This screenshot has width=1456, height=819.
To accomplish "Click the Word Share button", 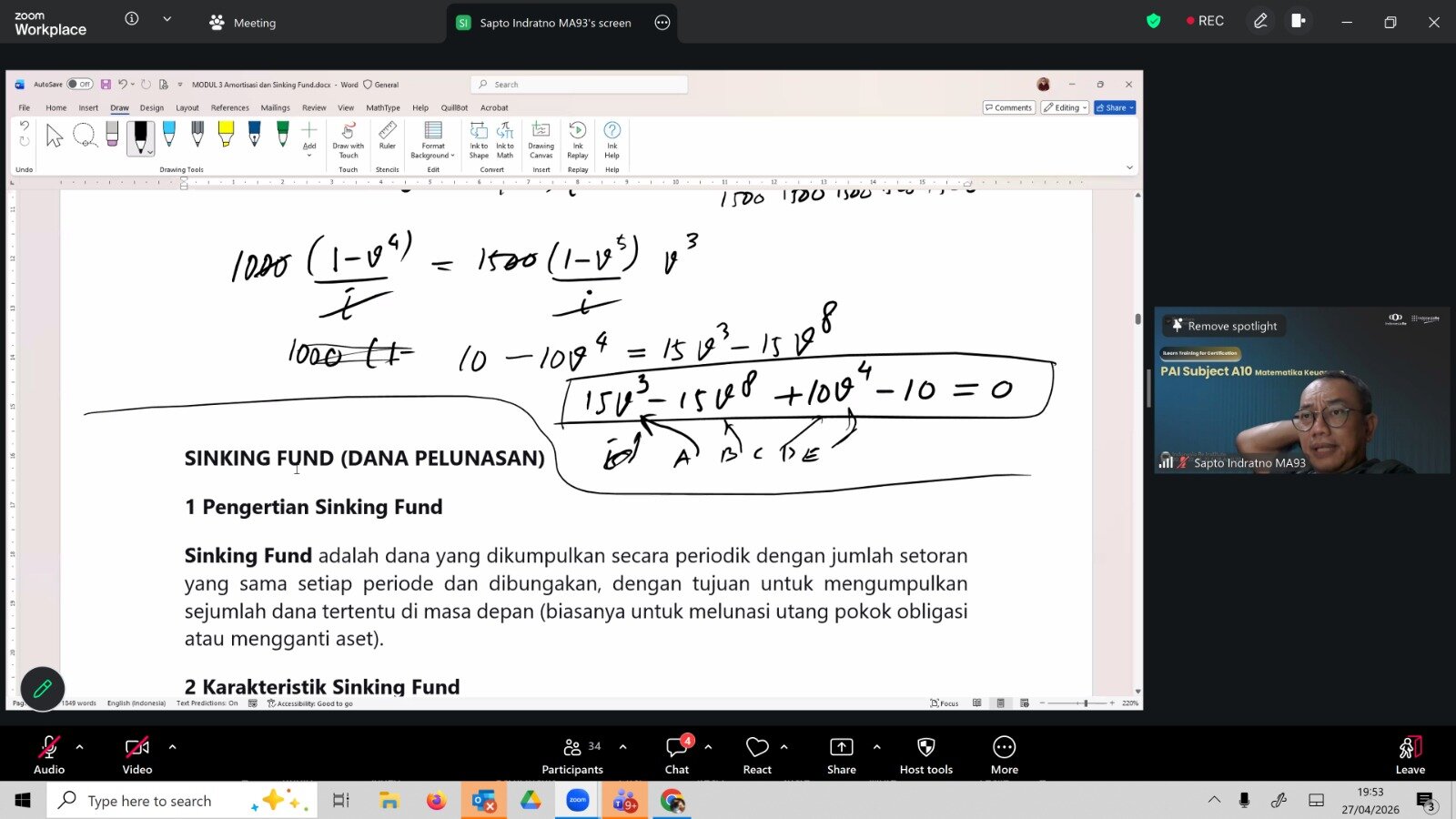I will click(x=1116, y=107).
